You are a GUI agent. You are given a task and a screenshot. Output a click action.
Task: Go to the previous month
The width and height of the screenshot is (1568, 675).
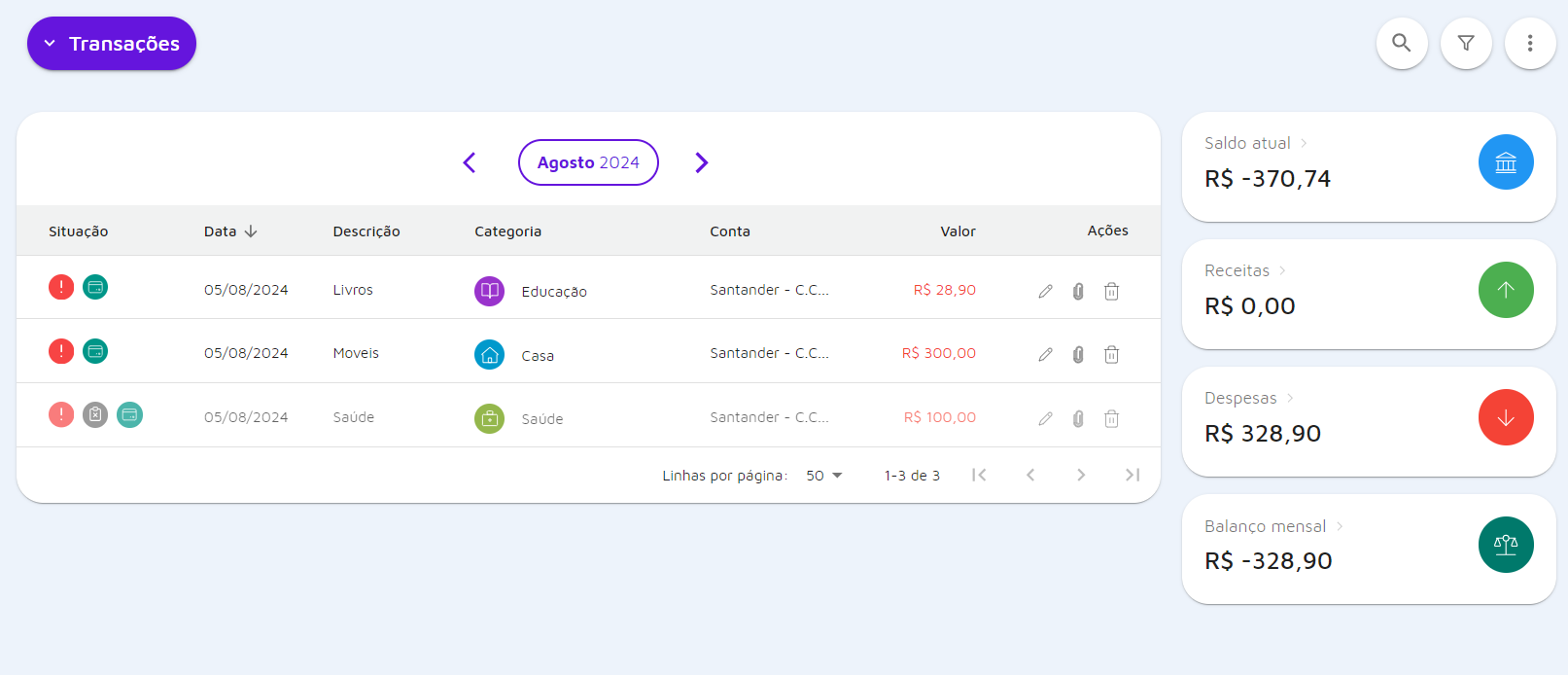pos(470,162)
